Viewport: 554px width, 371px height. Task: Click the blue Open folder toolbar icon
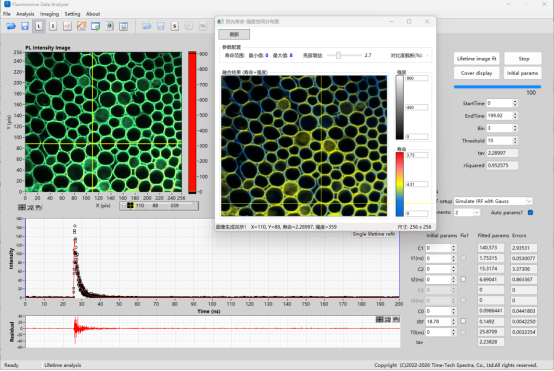[x=11, y=26]
